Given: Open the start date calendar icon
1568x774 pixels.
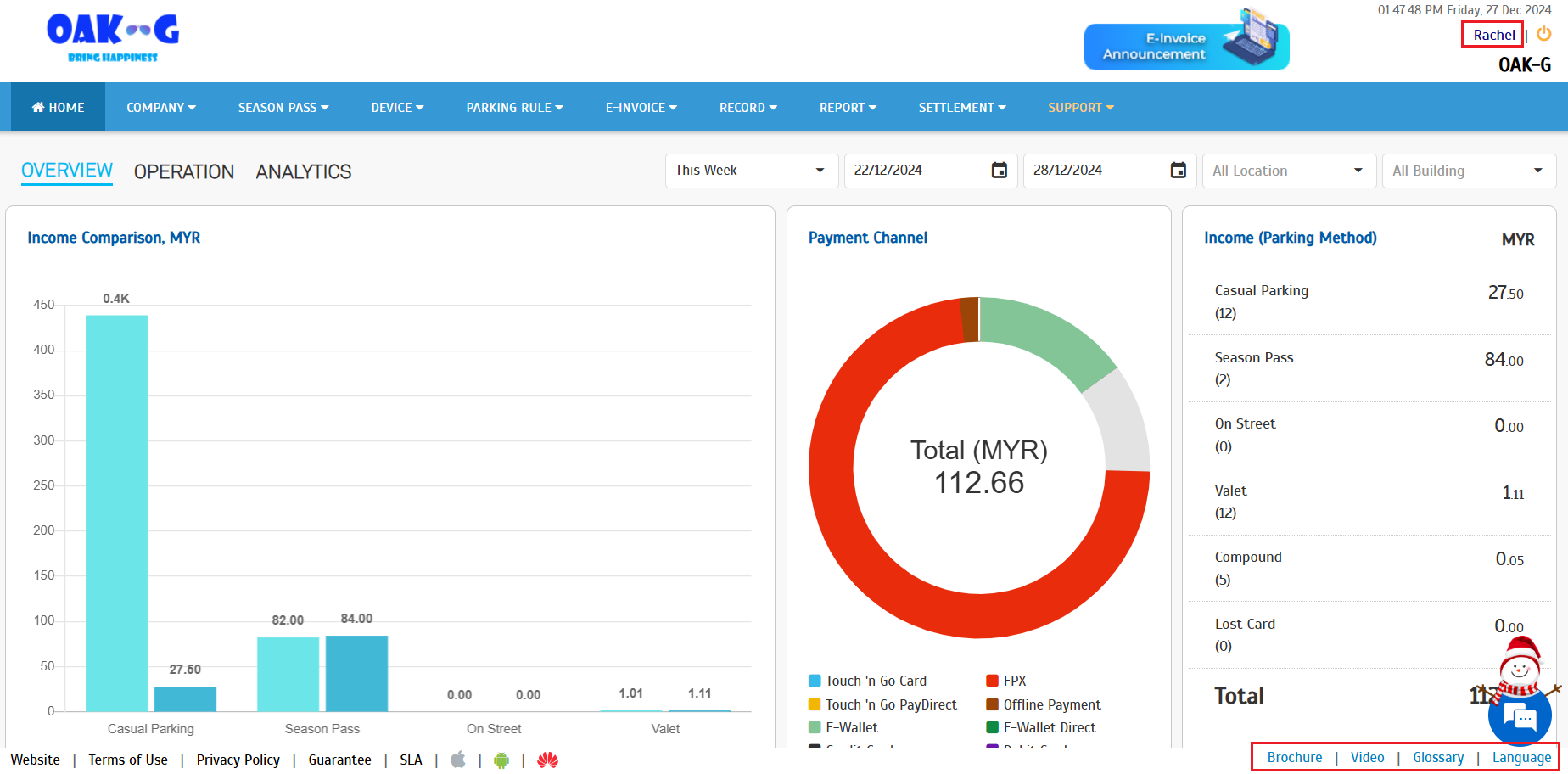Looking at the screenshot, I should tap(1000, 171).
